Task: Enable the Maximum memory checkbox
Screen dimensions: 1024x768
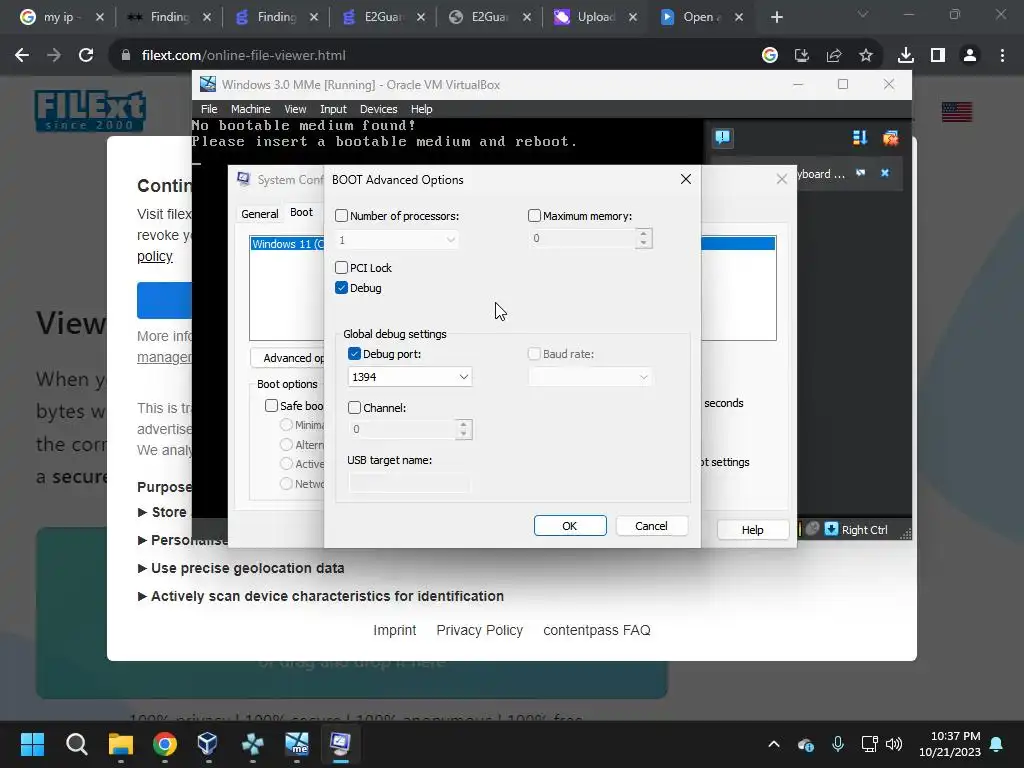Action: tap(534, 216)
